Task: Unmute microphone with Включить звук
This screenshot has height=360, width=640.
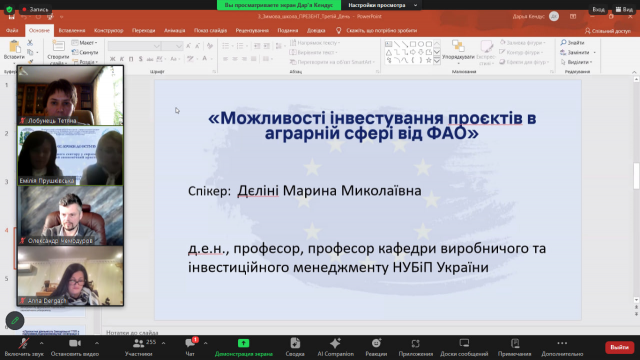Action: coord(24,347)
